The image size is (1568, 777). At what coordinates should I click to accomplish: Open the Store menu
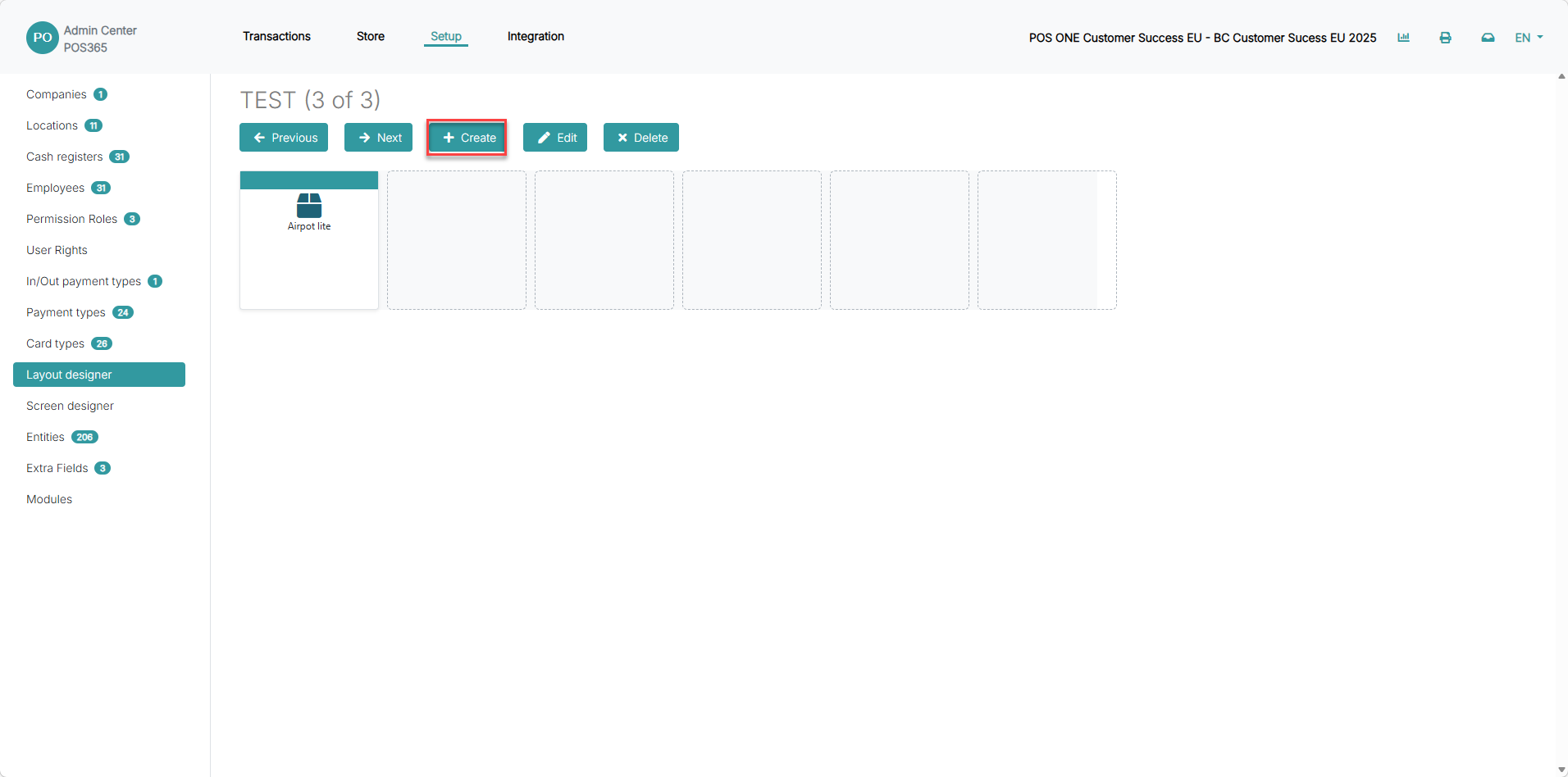371,36
